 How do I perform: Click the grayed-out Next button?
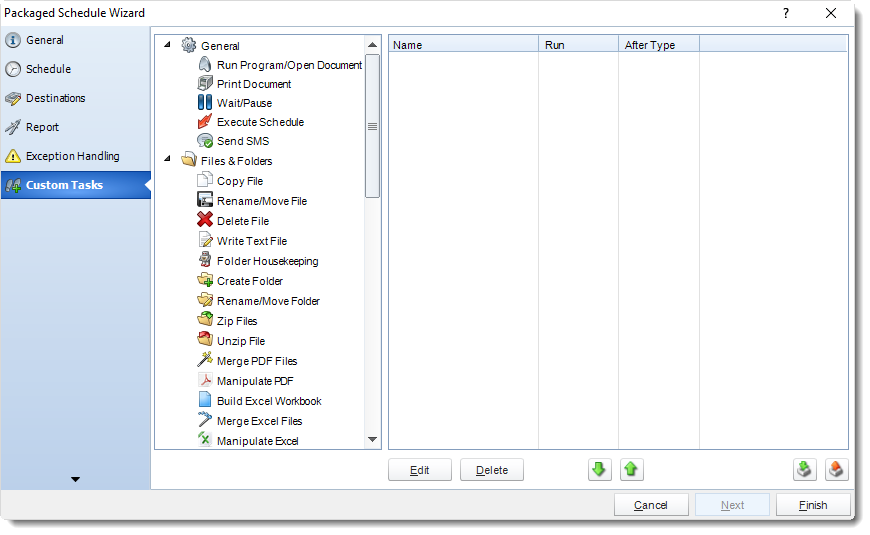pos(732,505)
